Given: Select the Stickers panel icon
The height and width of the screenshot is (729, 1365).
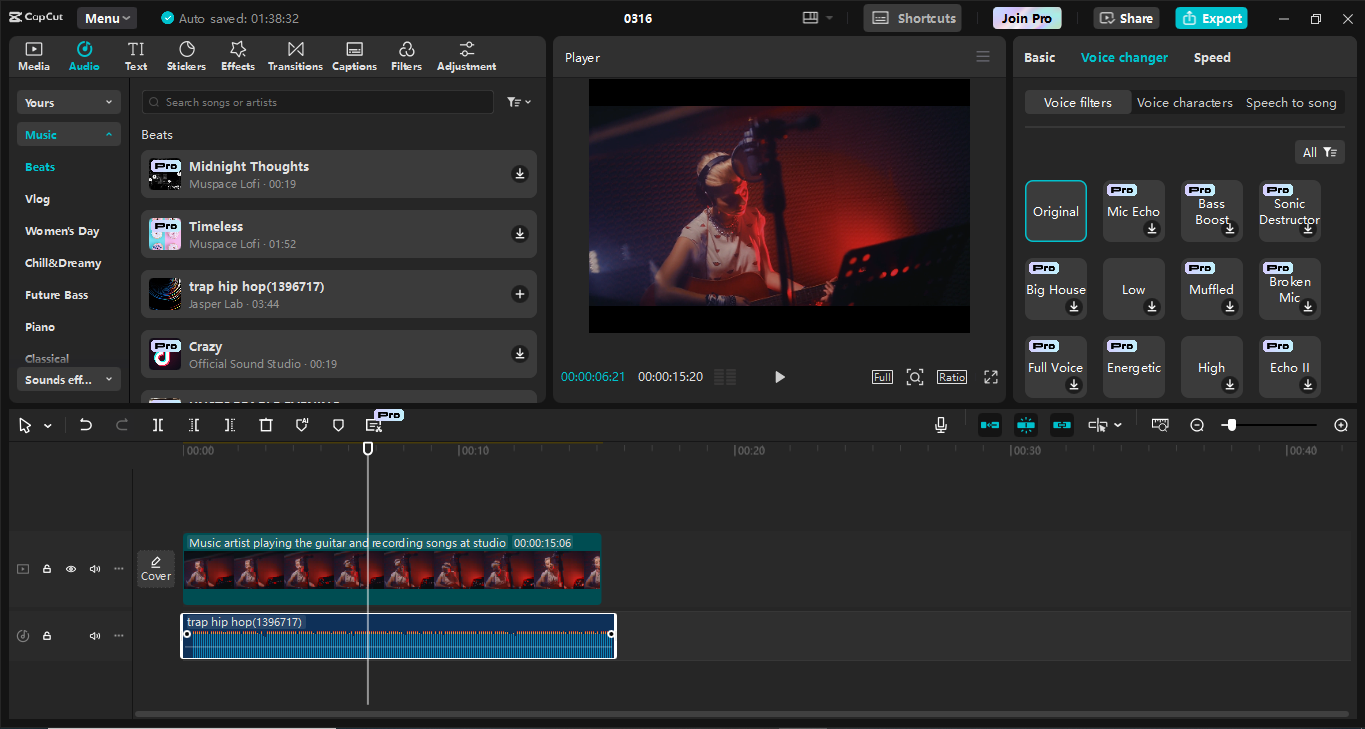Looking at the screenshot, I should 186,55.
